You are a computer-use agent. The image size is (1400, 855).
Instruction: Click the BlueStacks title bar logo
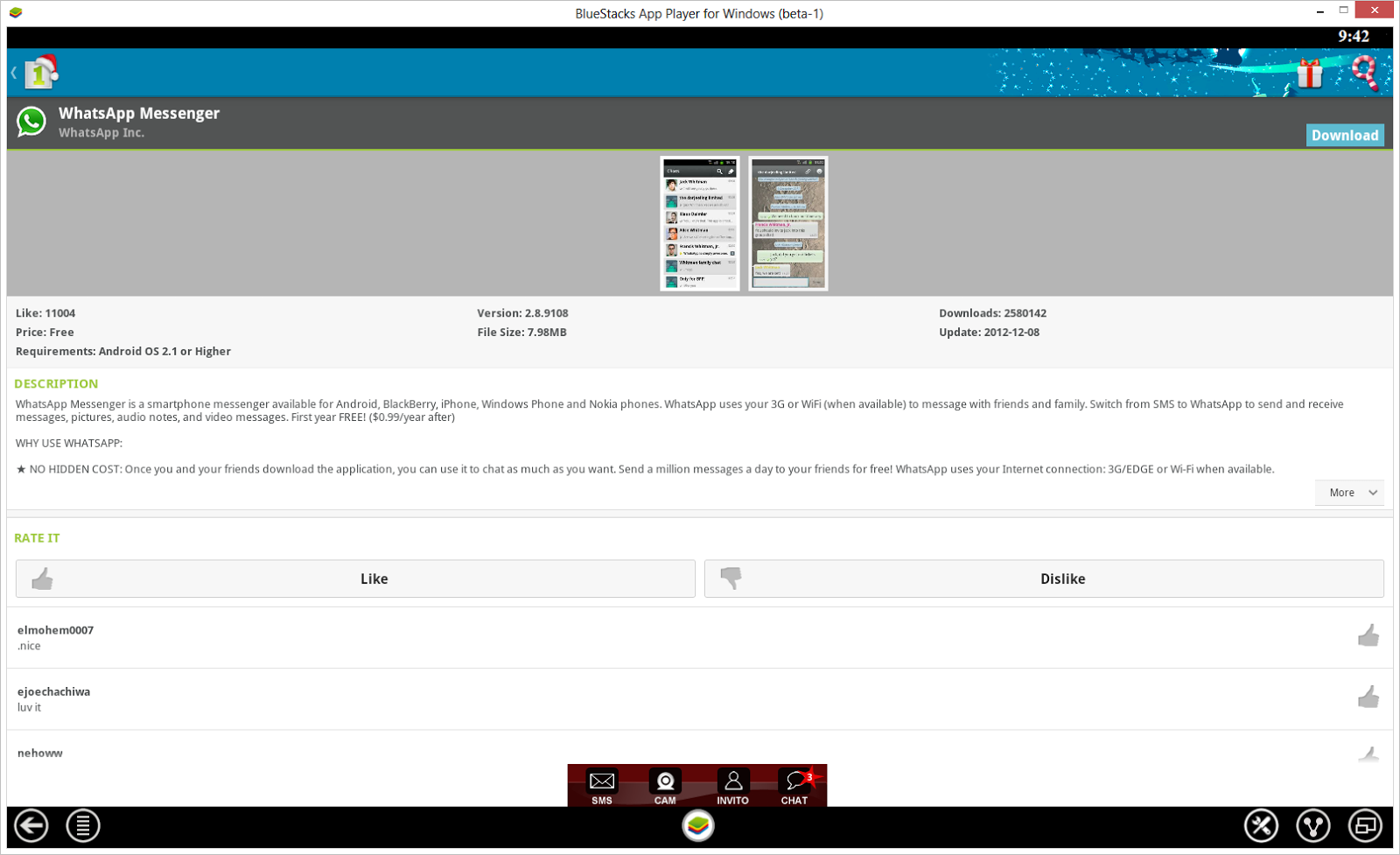(16, 13)
